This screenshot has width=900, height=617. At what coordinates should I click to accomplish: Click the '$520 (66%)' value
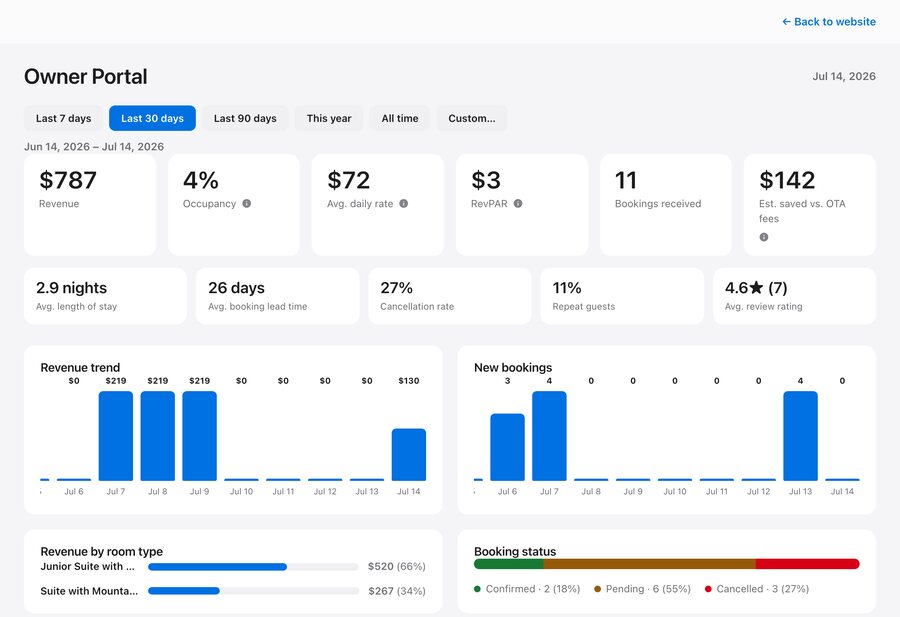(x=397, y=566)
